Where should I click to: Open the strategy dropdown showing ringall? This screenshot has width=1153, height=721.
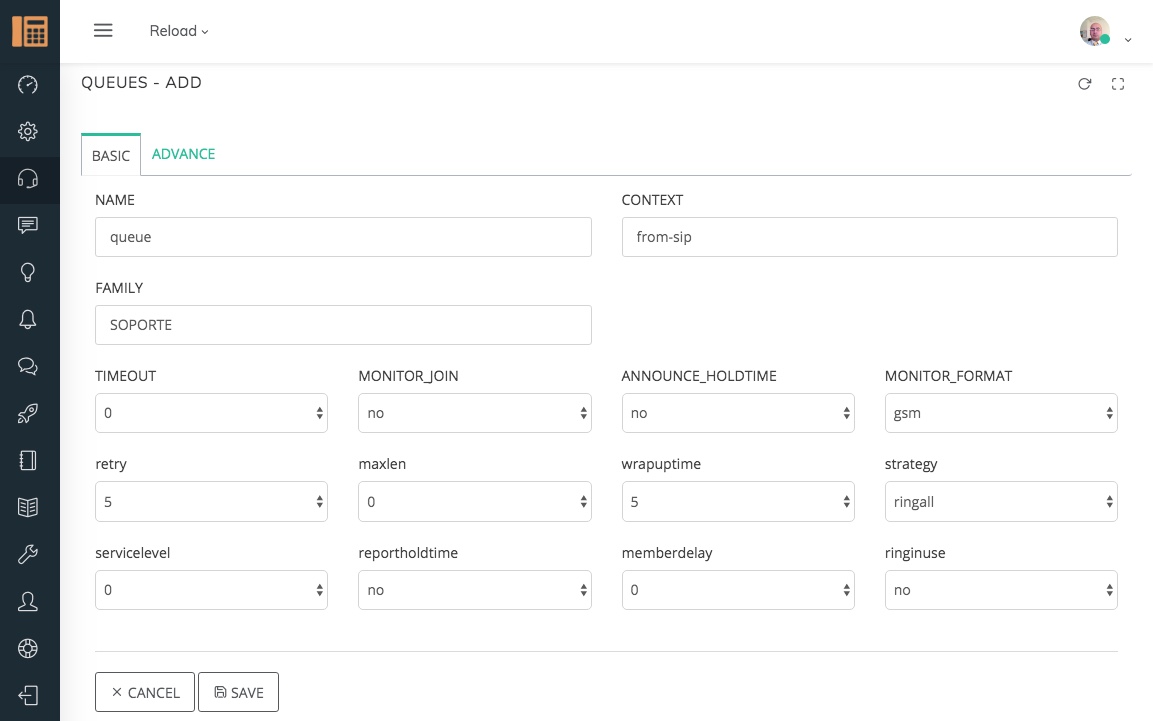click(1000, 502)
